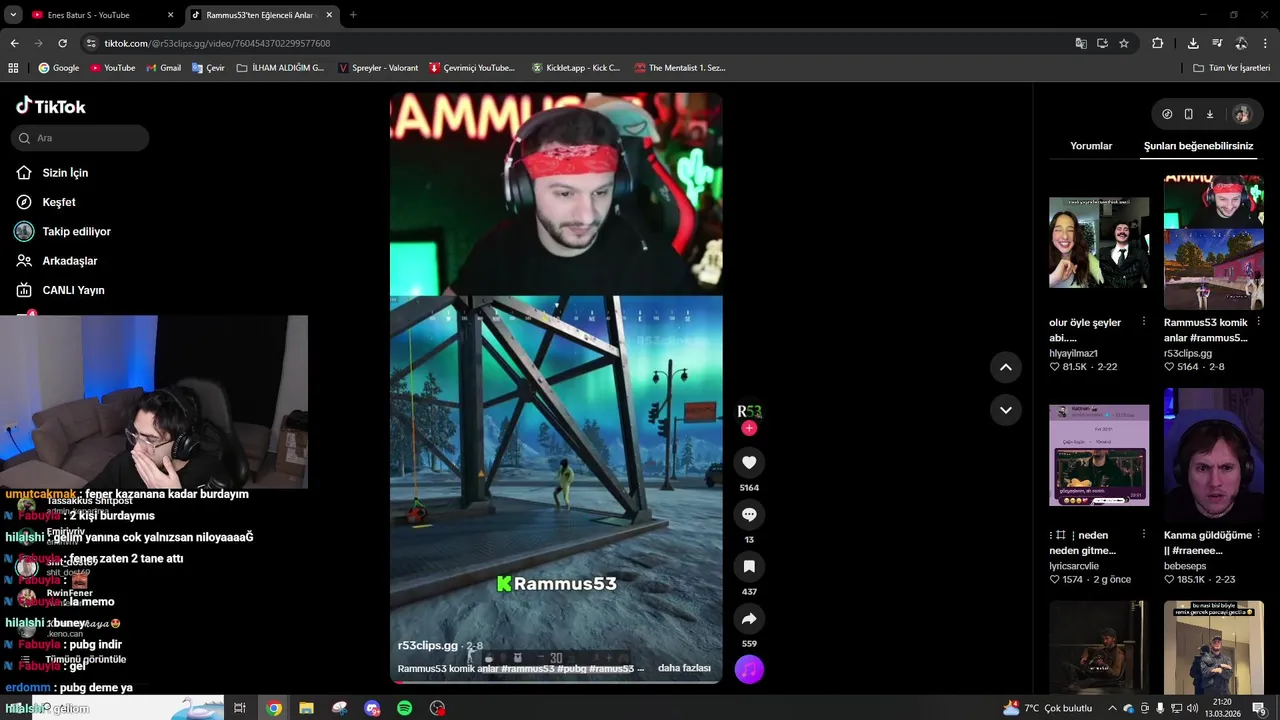Open YouTube bookmark

(112, 68)
